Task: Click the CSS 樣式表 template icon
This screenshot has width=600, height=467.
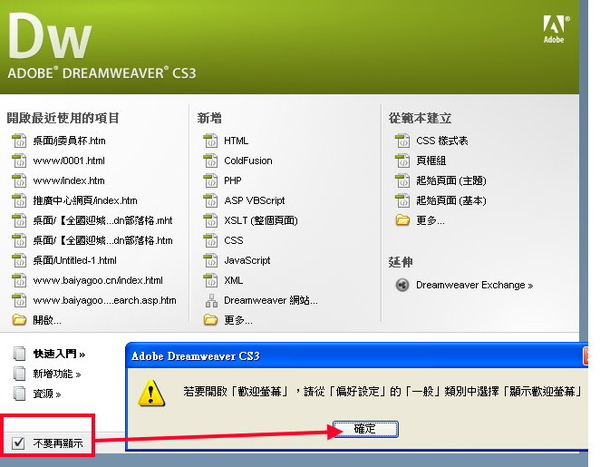Action: pyautogui.click(x=402, y=141)
